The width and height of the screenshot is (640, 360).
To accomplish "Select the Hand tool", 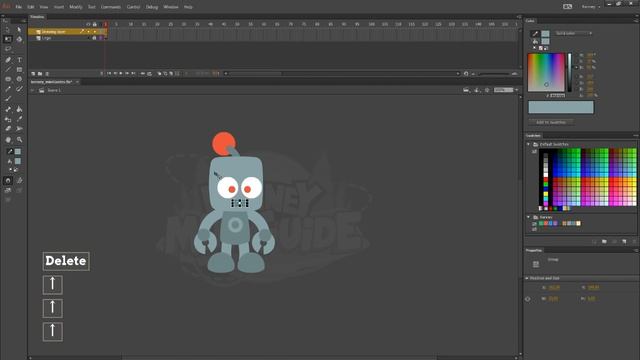I will (8, 140).
